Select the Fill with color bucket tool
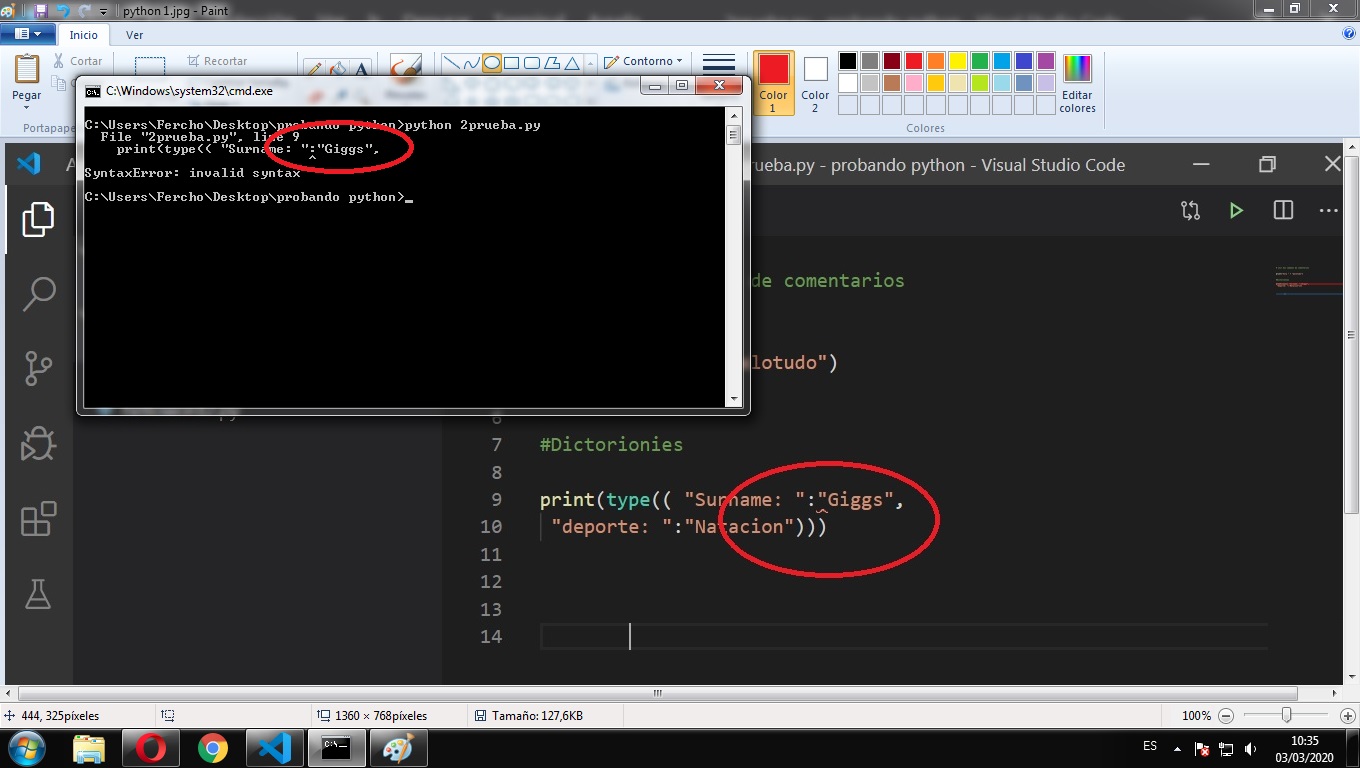Image resolution: width=1360 pixels, height=768 pixels. tap(338, 68)
